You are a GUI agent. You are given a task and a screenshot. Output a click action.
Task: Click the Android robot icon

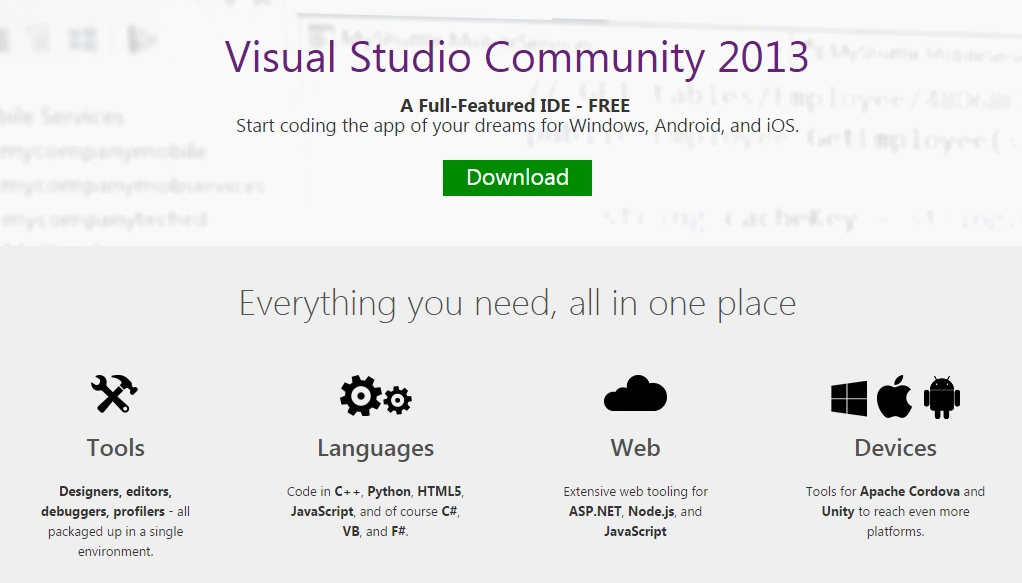(941, 396)
